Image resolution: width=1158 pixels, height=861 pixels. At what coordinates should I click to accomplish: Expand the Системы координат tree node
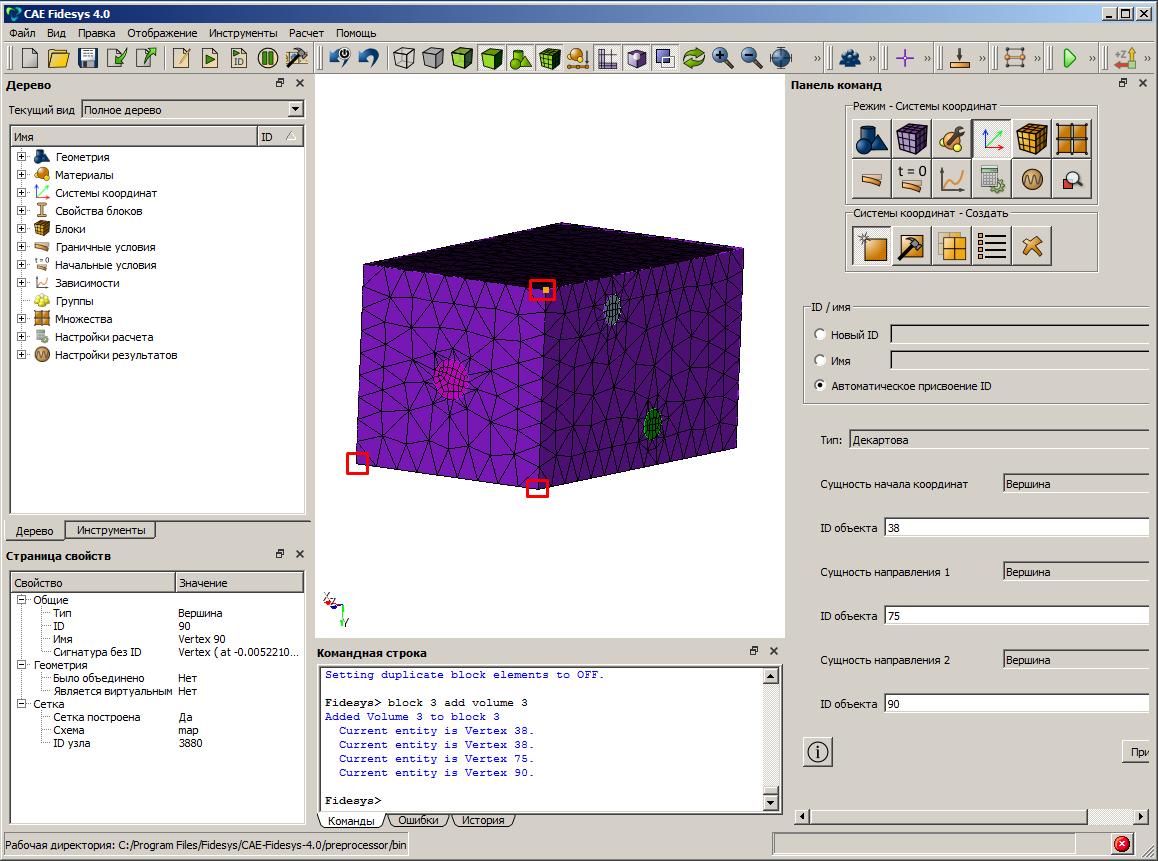21,193
